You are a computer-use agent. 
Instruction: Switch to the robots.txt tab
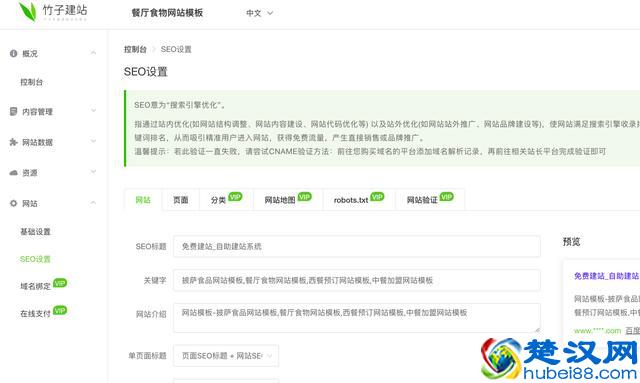(359, 200)
